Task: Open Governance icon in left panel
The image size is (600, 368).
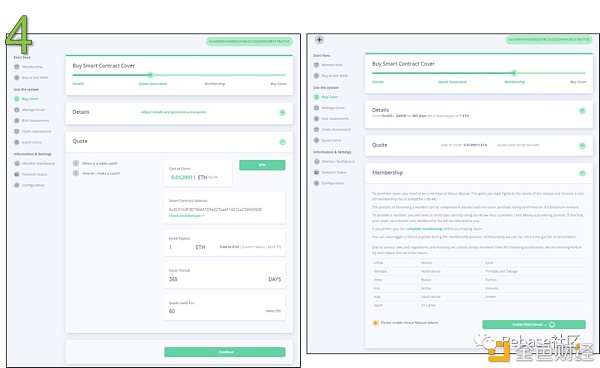Action: pyautogui.click(x=17, y=142)
